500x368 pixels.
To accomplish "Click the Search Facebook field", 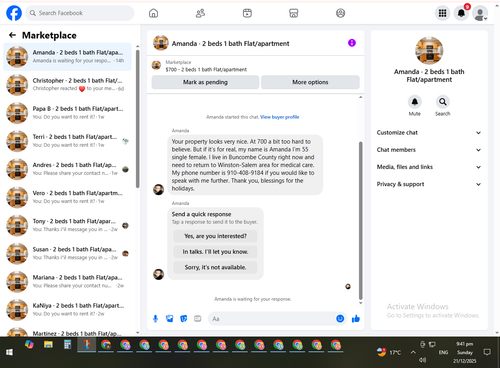I will tap(80, 13).
